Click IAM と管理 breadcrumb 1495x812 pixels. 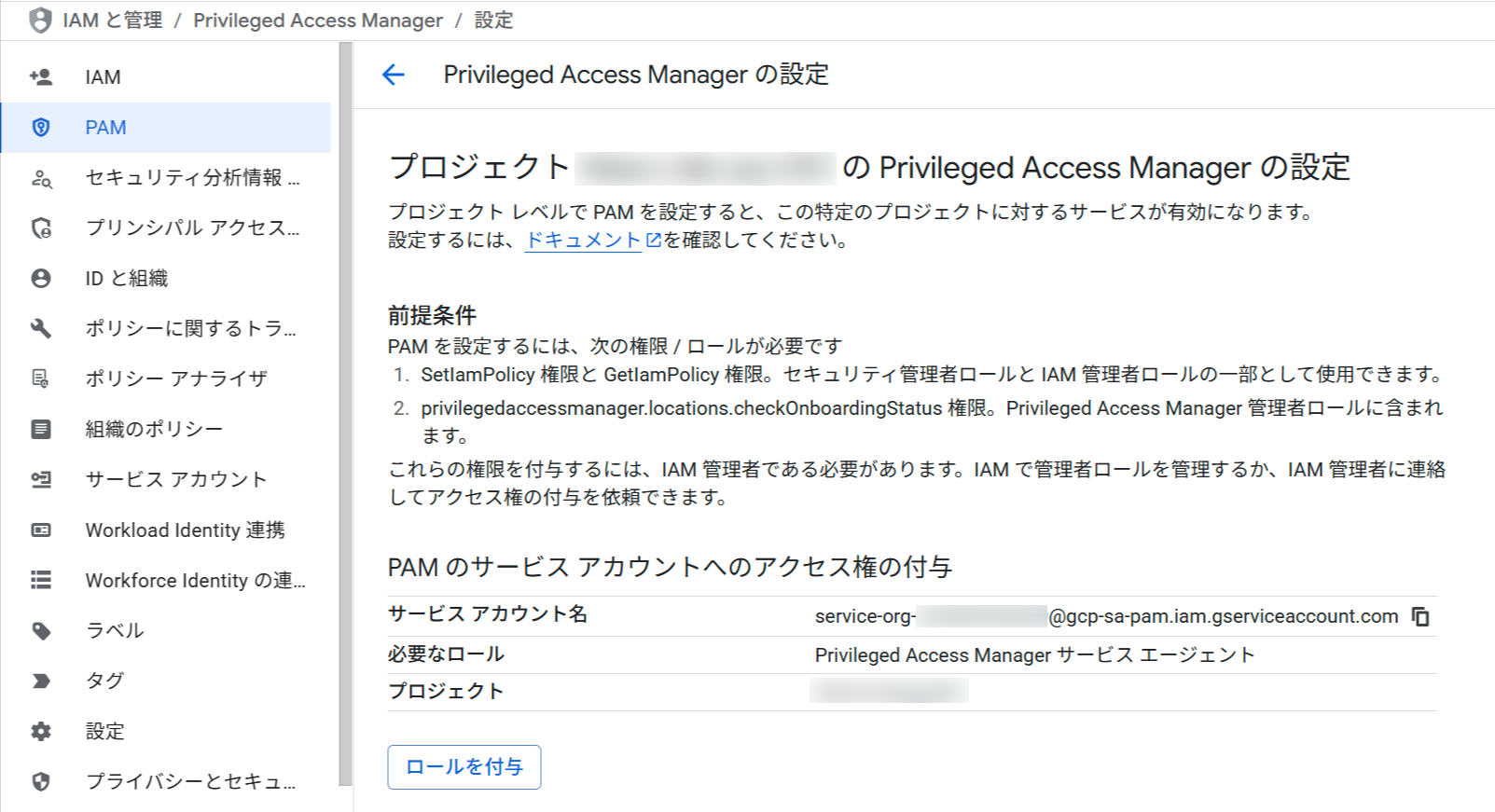point(112,21)
